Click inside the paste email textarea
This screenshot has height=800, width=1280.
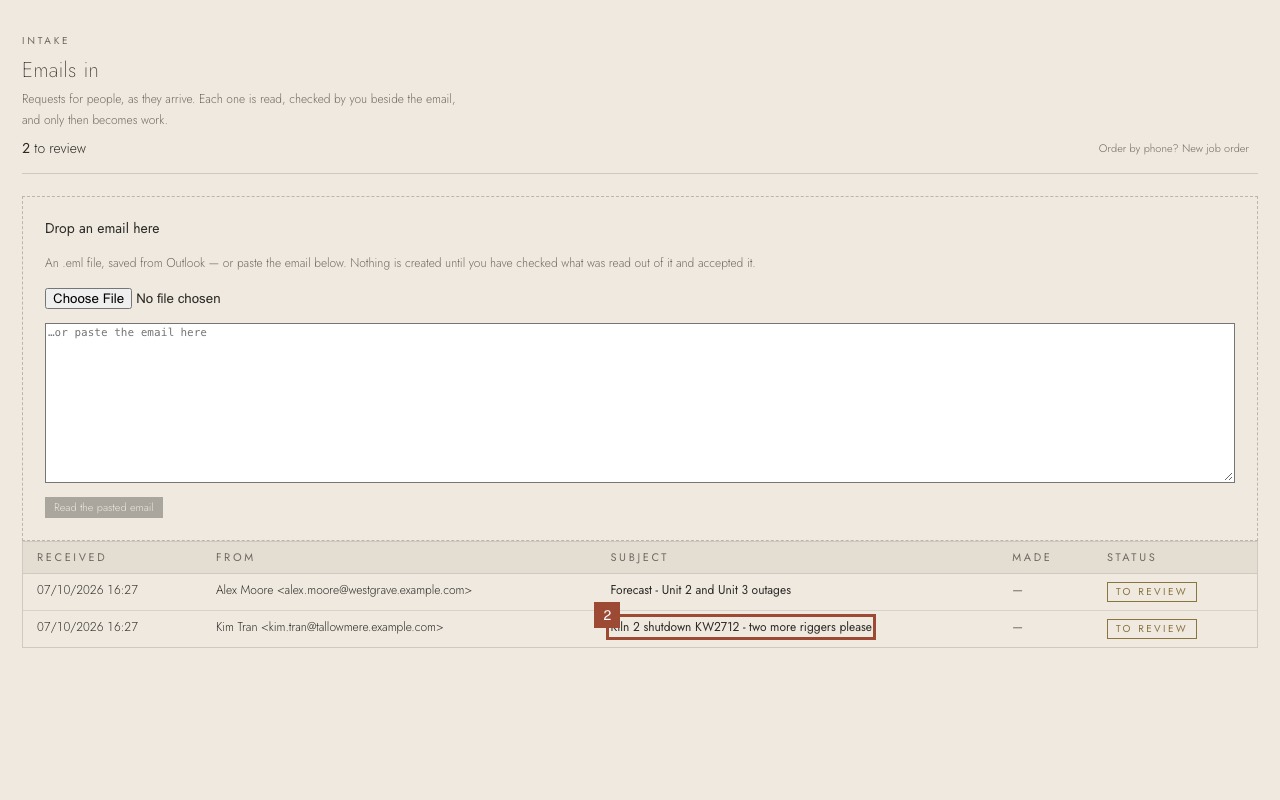tap(640, 403)
